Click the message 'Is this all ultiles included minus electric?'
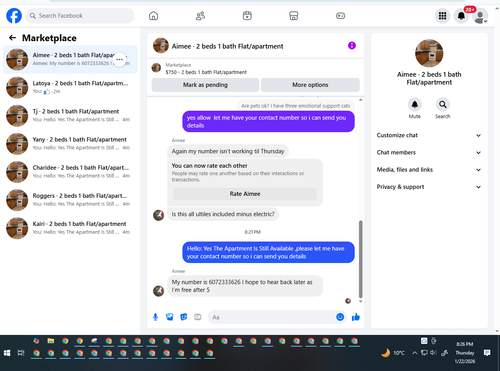Image resolution: width=500 pixels, height=371 pixels. click(223, 214)
